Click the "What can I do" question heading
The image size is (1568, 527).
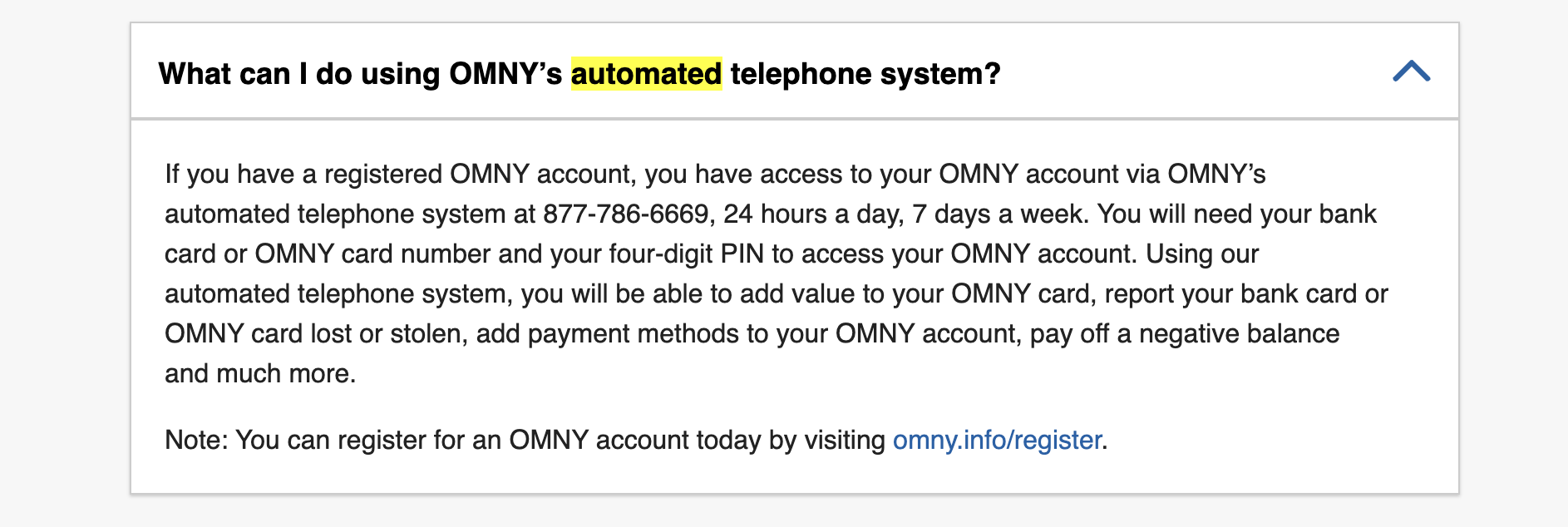(579, 73)
